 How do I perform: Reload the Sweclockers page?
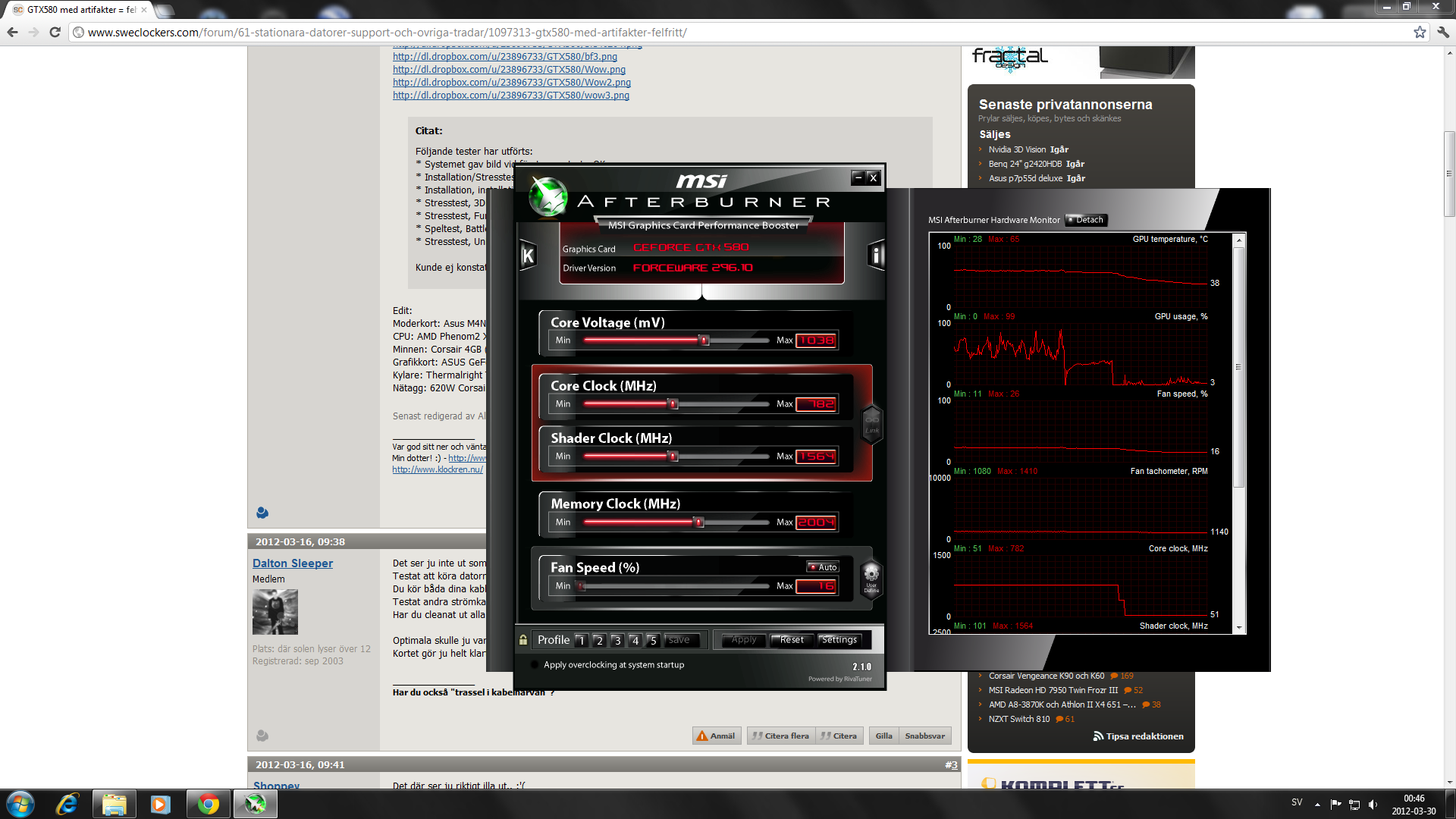(x=55, y=32)
